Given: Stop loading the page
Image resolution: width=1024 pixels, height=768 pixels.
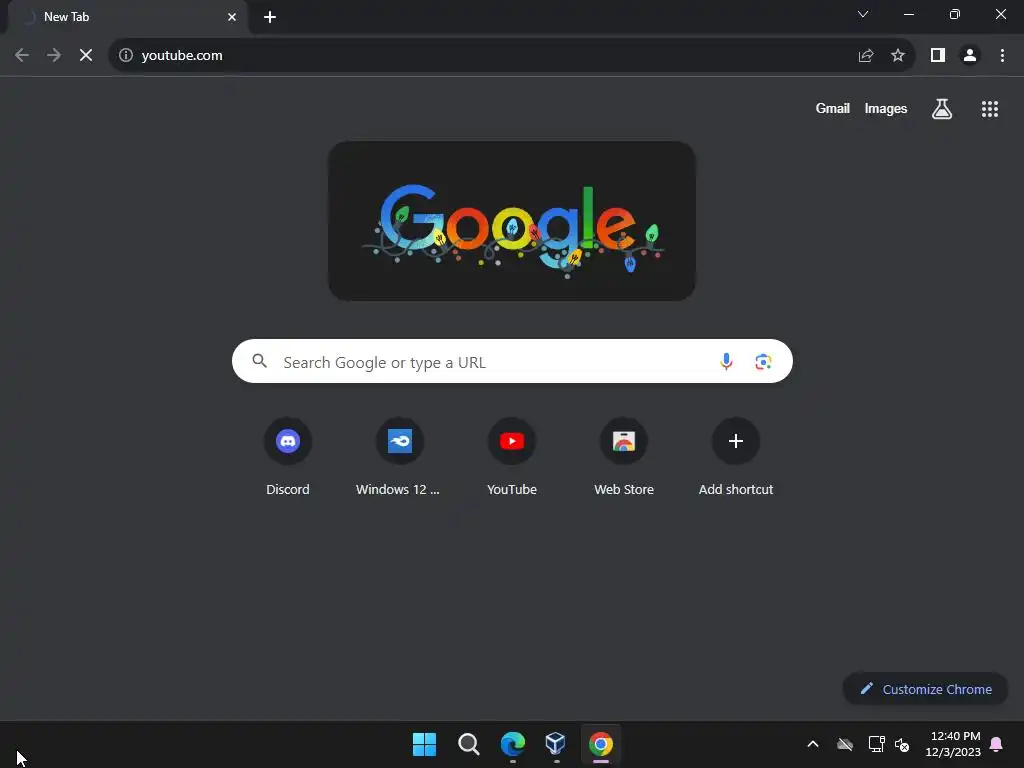Looking at the screenshot, I should tap(86, 56).
